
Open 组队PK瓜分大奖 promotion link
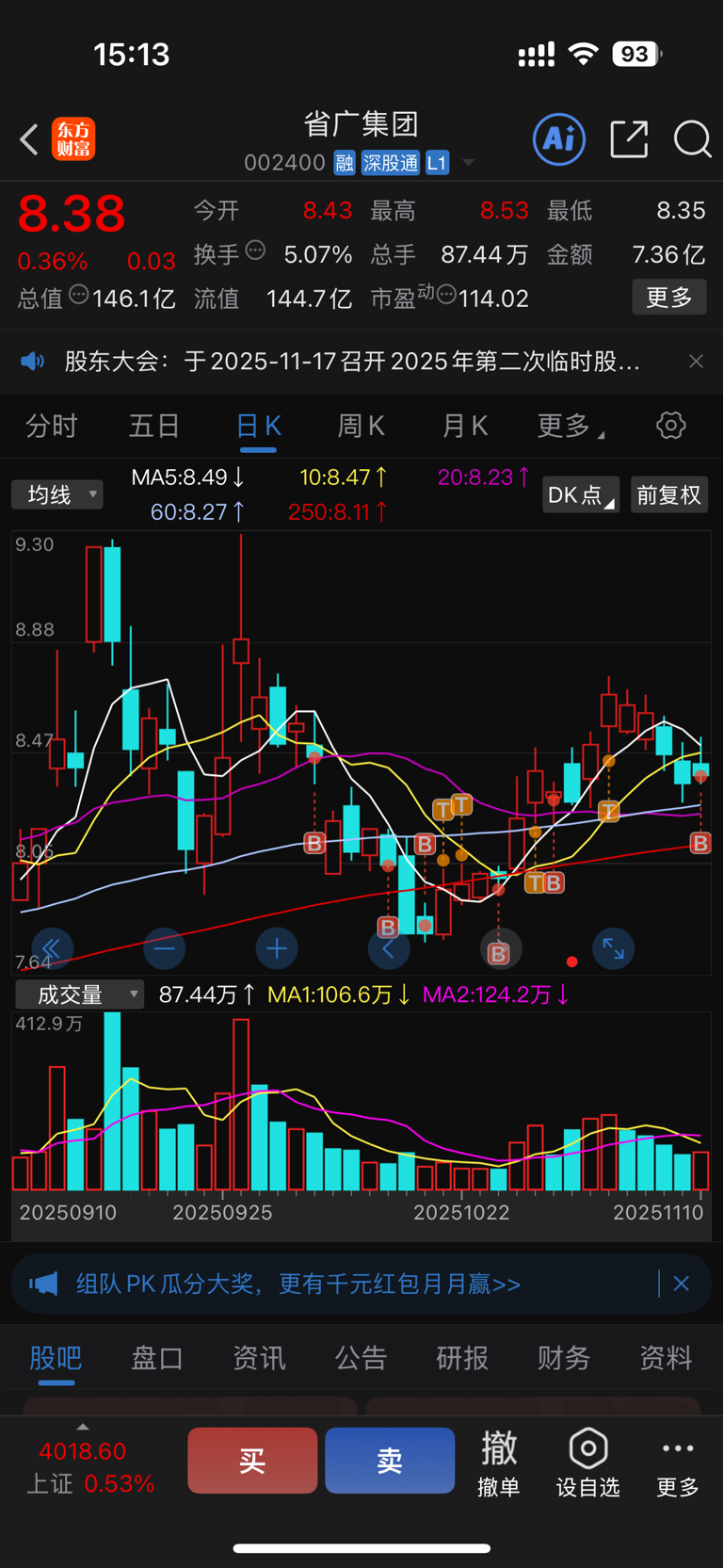[298, 1284]
